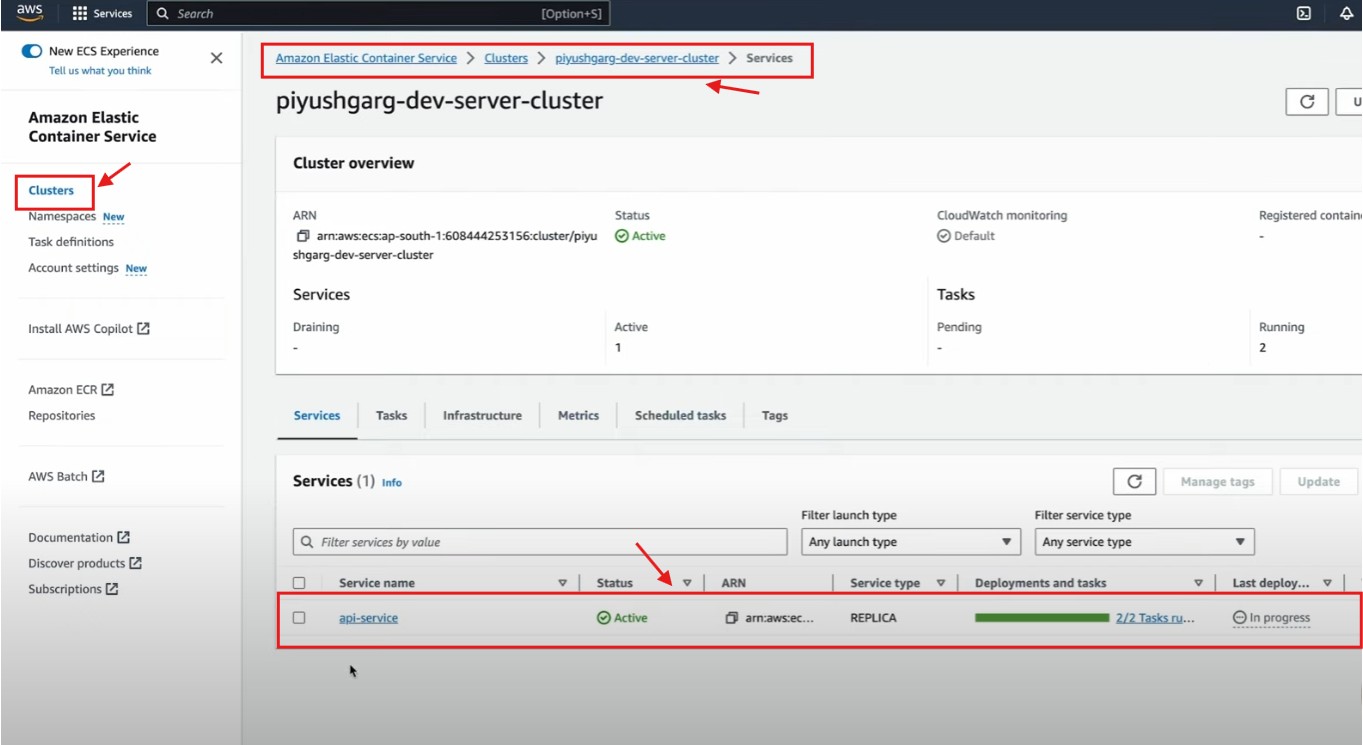This screenshot has height=745, width=1363.
Task: Go to Task definitions in sidebar
Action: pyautogui.click(x=71, y=242)
